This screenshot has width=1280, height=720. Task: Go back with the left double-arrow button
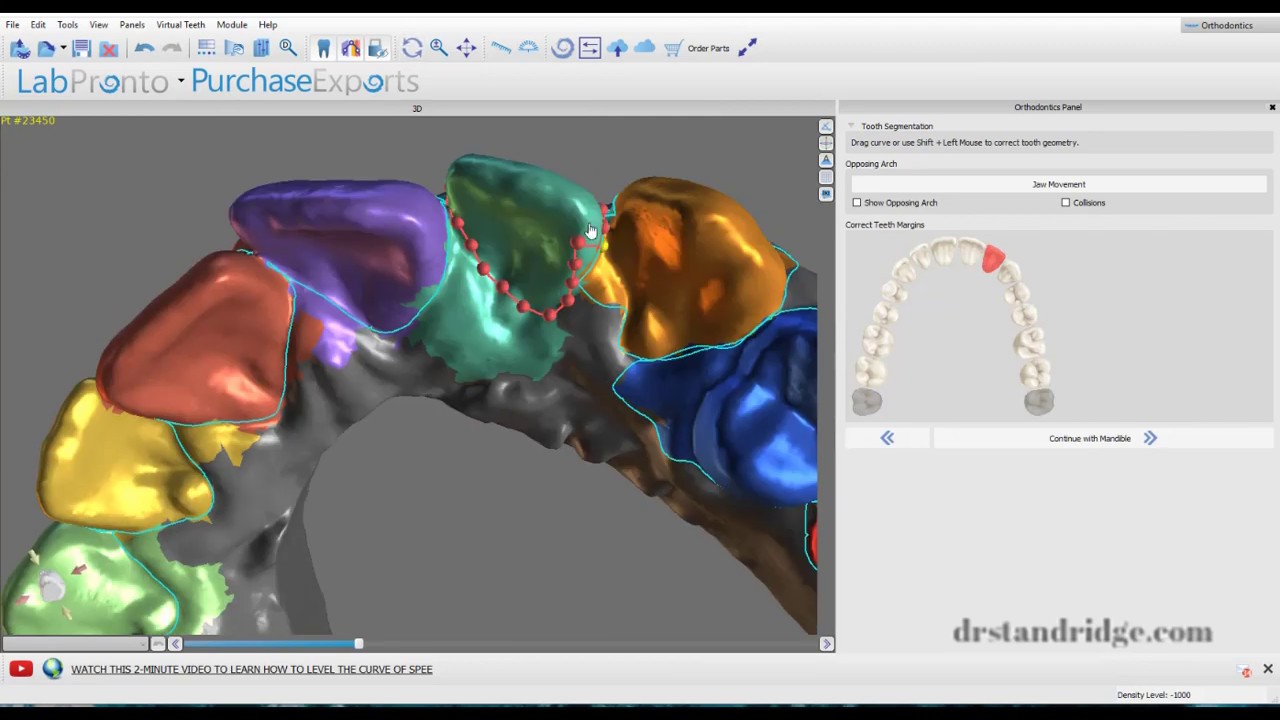887,438
